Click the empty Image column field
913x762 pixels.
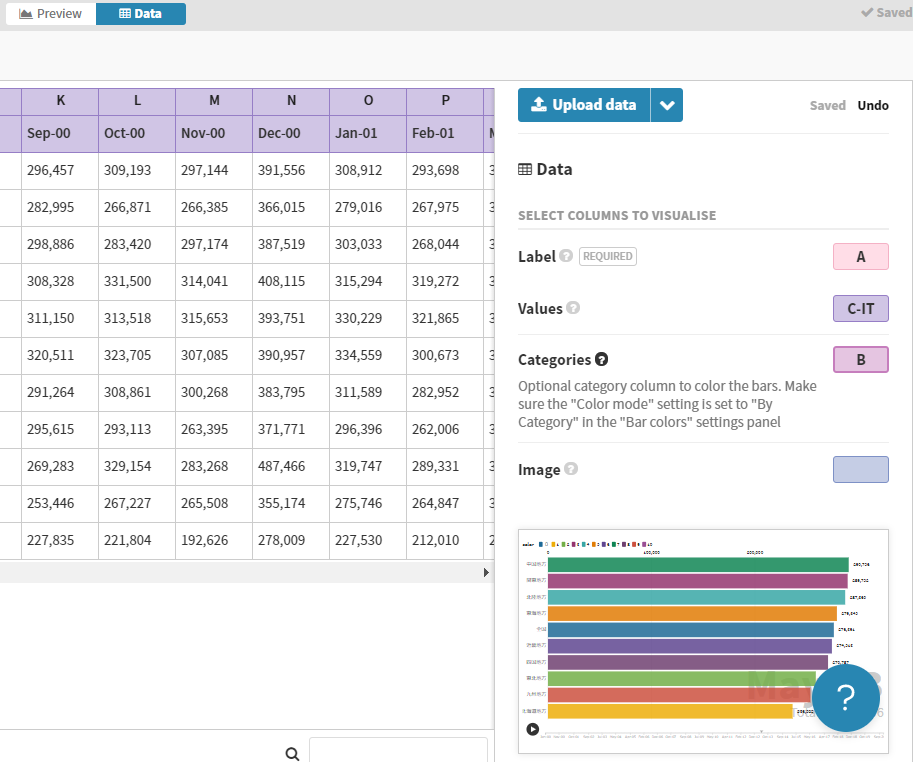pyautogui.click(x=861, y=470)
